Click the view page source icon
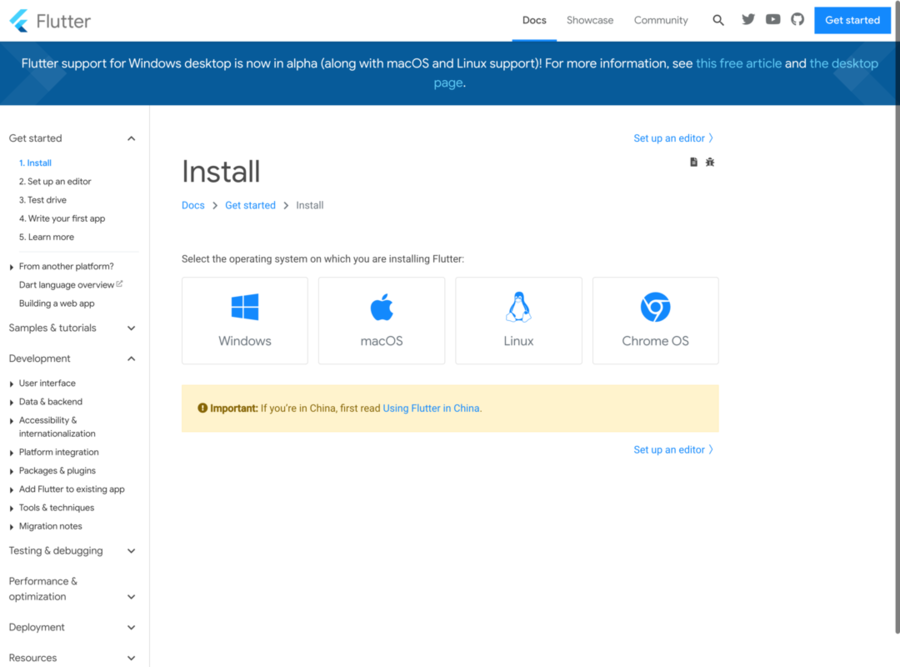This screenshot has width=900, height=667. [x=693, y=162]
